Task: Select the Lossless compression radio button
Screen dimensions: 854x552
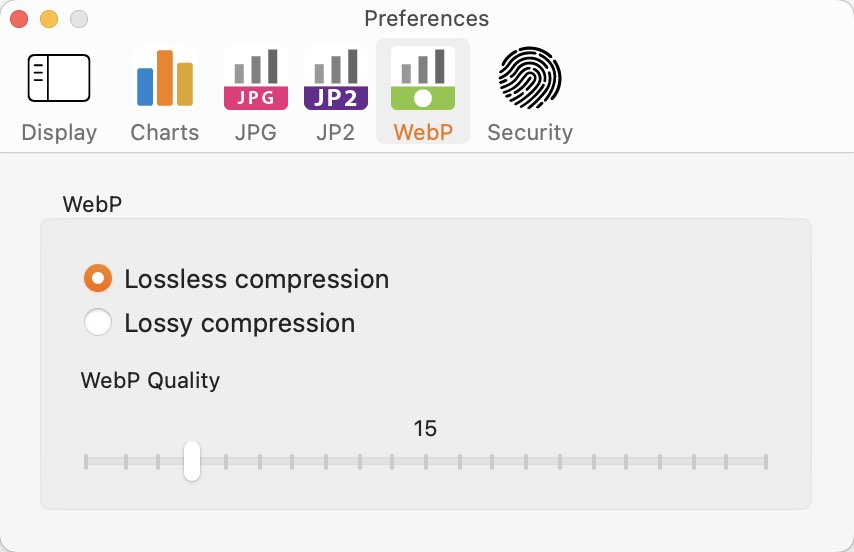Action: pyautogui.click(x=98, y=278)
